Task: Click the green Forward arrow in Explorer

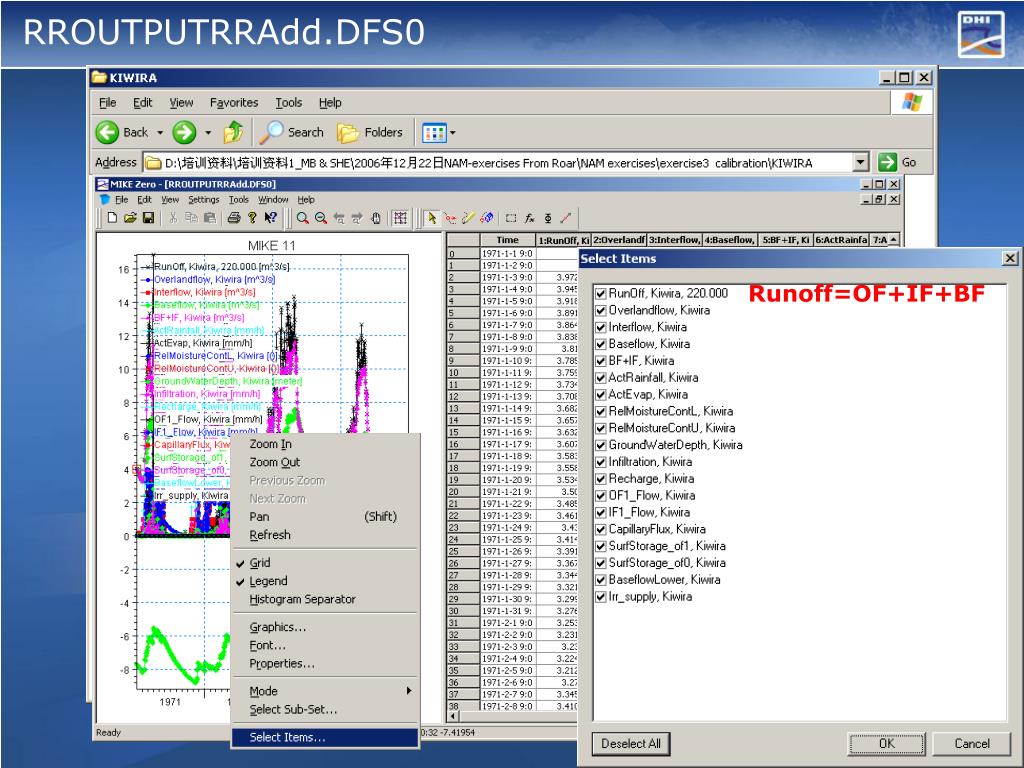Action: [184, 133]
